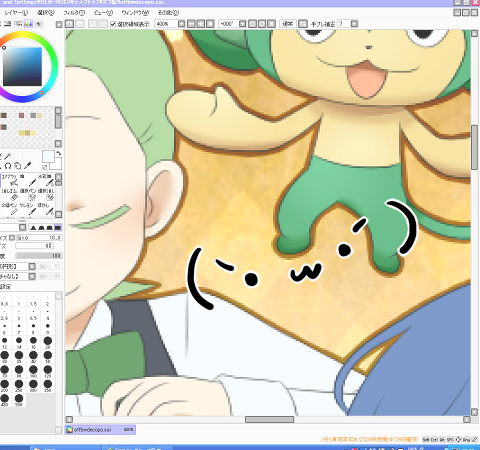Click the reset zoom button after plus
This screenshot has width=480, height=450.
point(210,24)
